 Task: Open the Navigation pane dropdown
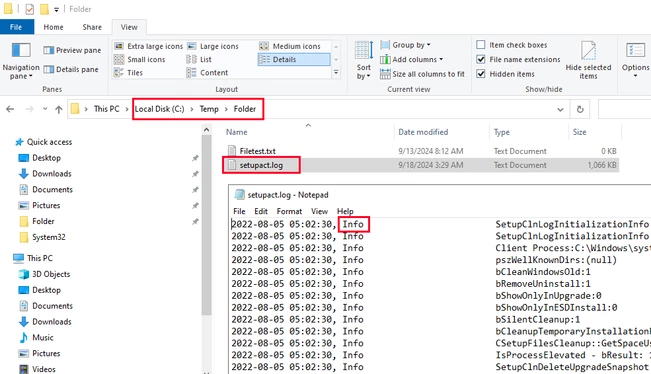coord(21,61)
